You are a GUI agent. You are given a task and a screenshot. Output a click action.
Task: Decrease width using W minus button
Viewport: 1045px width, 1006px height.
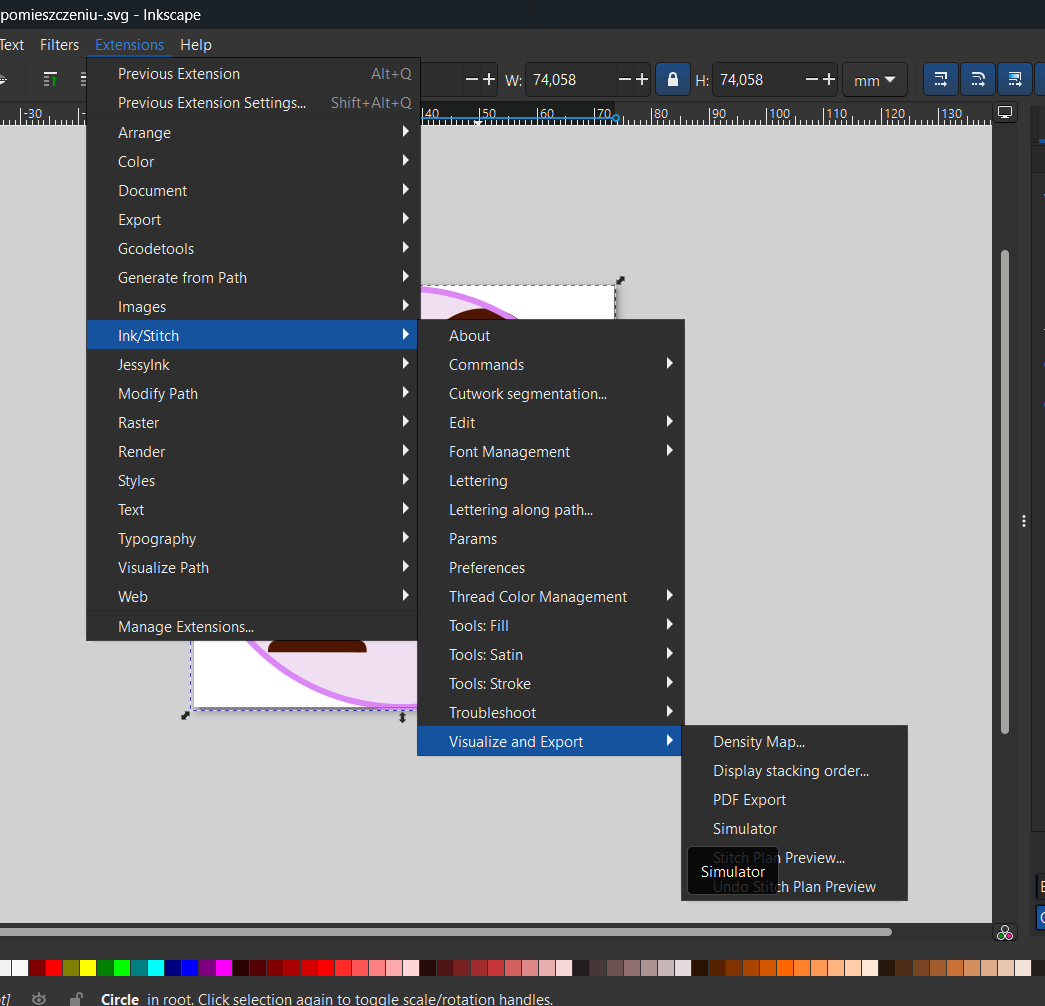pyautogui.click(x=624, y=80)
